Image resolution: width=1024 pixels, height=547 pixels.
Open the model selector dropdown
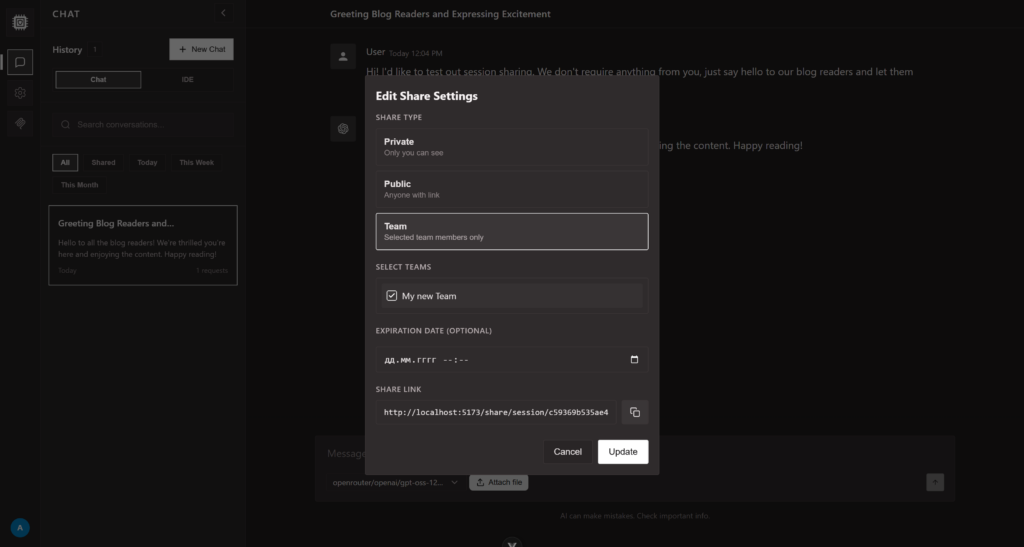pos(396,482)
